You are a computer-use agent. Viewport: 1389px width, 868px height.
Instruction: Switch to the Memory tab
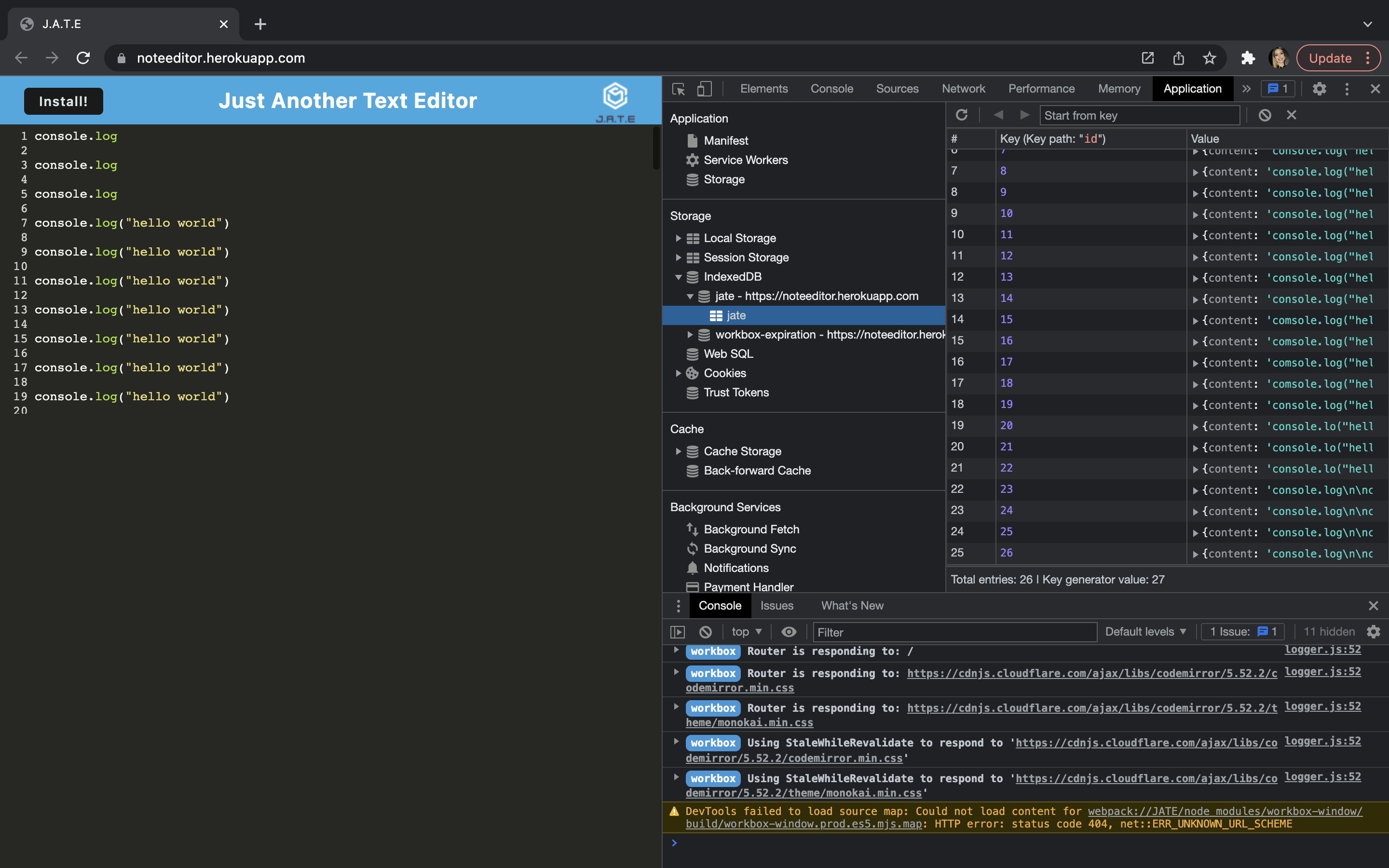pos(1118,89)
